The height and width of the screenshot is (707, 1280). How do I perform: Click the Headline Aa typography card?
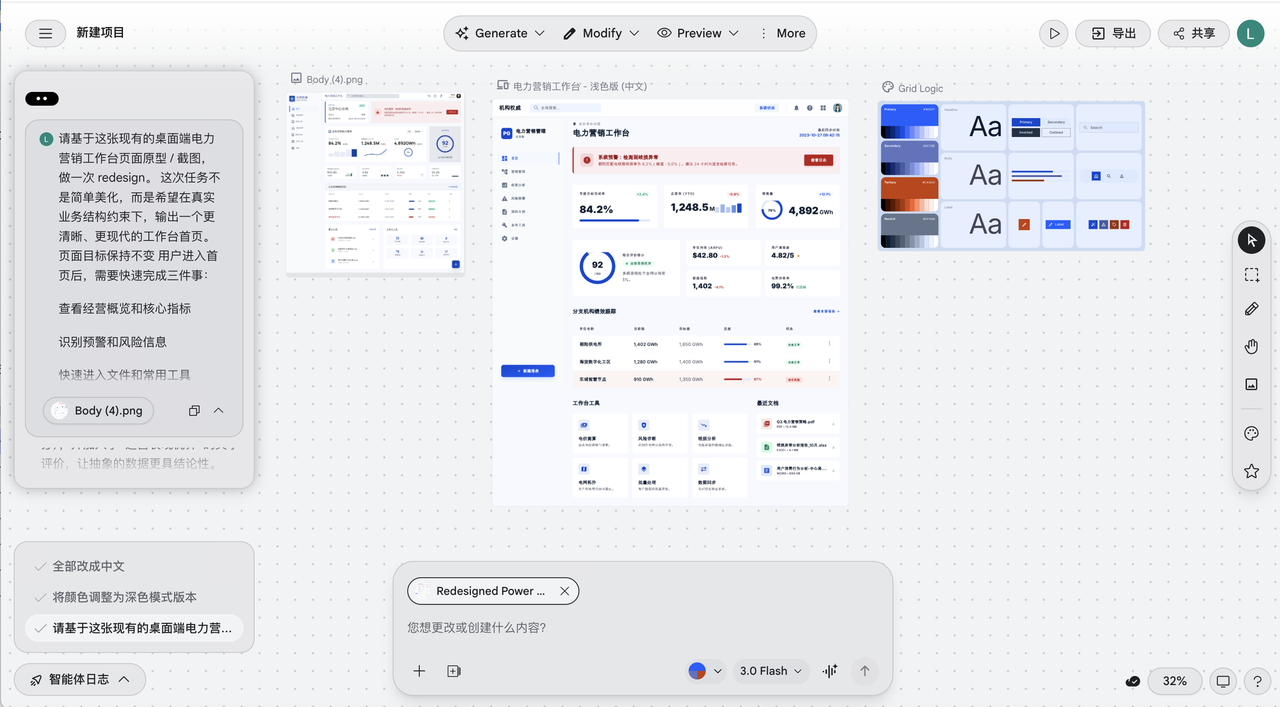pyautogui.click(x=972, y=127)
